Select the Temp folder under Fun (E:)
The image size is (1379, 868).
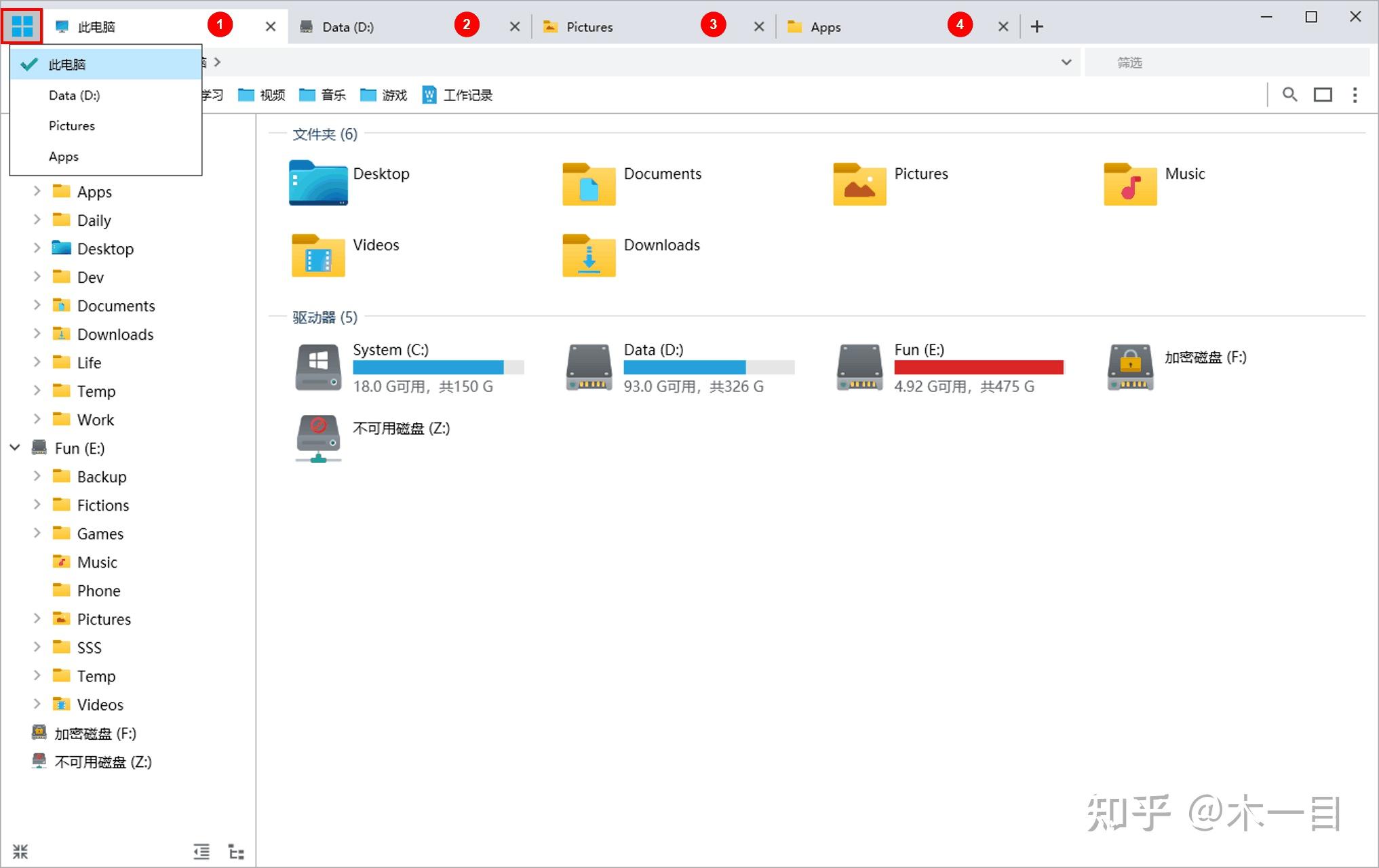96,676
